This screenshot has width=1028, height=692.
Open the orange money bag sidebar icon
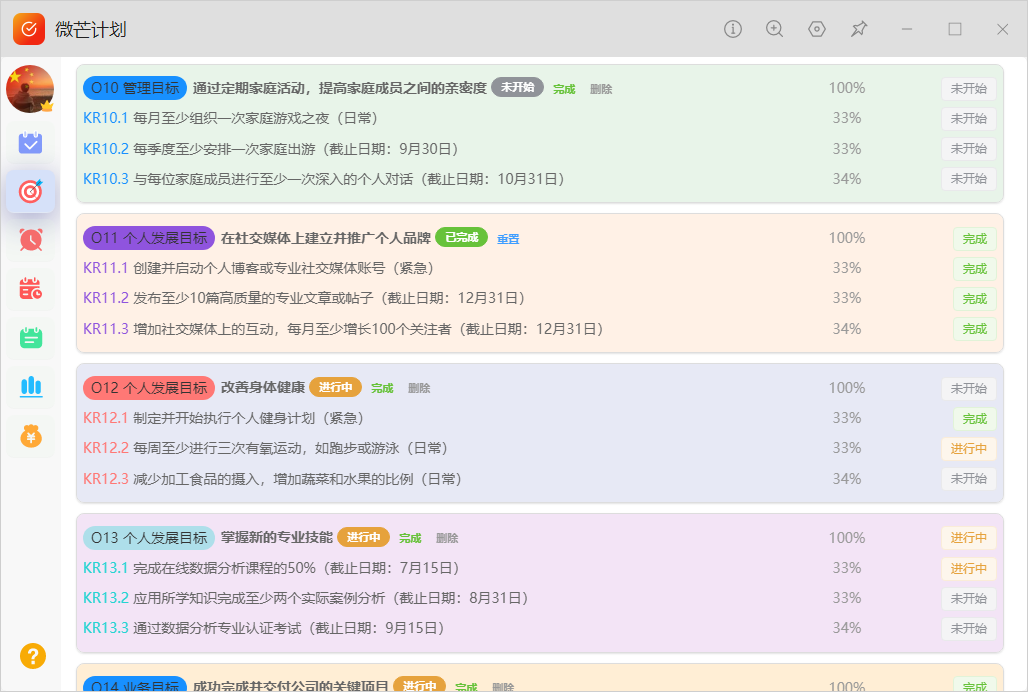pyautogui.click(x=30, y=435)
